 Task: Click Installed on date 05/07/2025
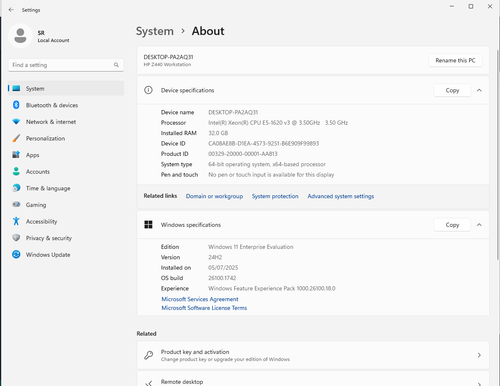tap(223, 267)
